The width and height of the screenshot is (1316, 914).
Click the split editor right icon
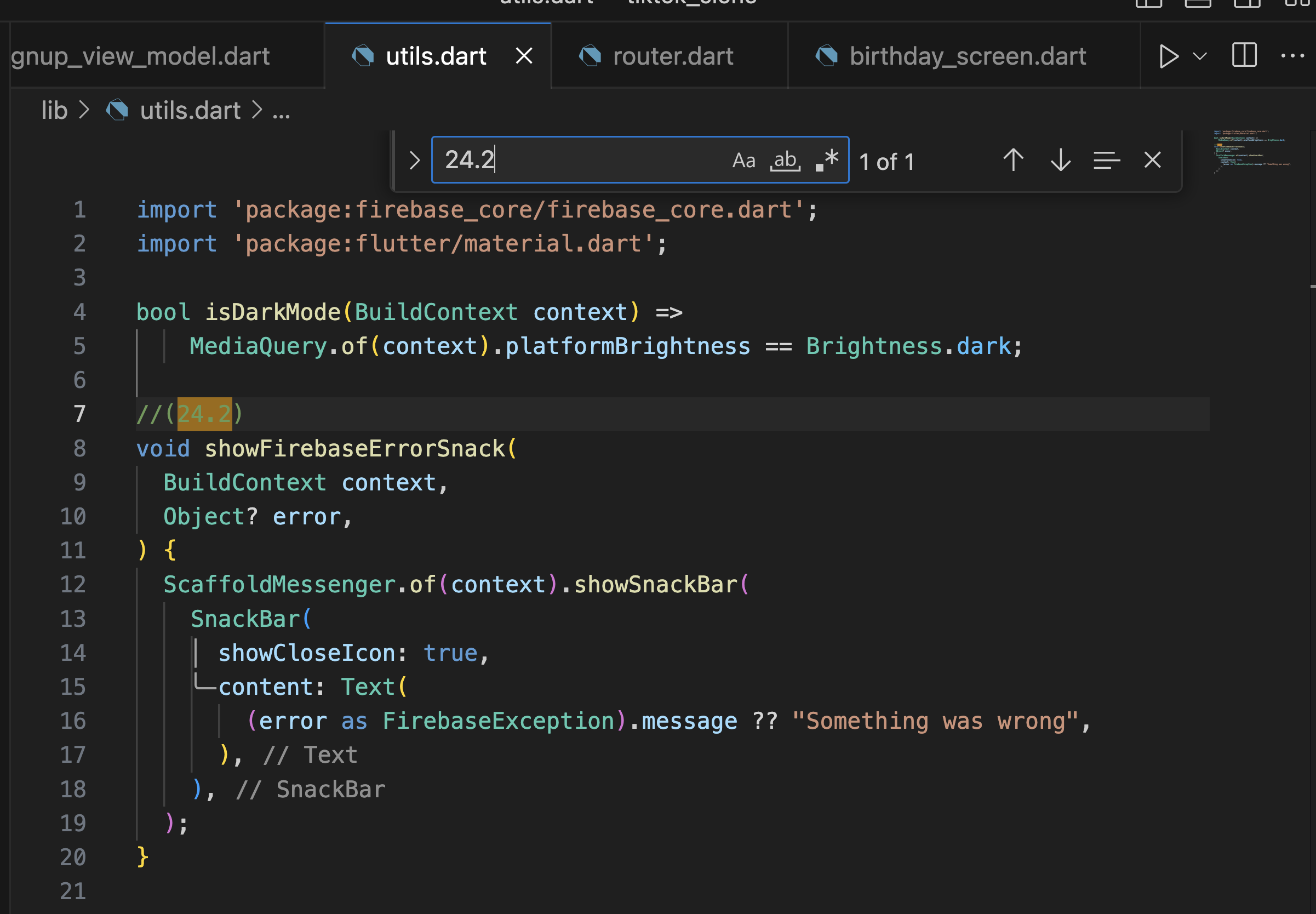point(1244,55)
